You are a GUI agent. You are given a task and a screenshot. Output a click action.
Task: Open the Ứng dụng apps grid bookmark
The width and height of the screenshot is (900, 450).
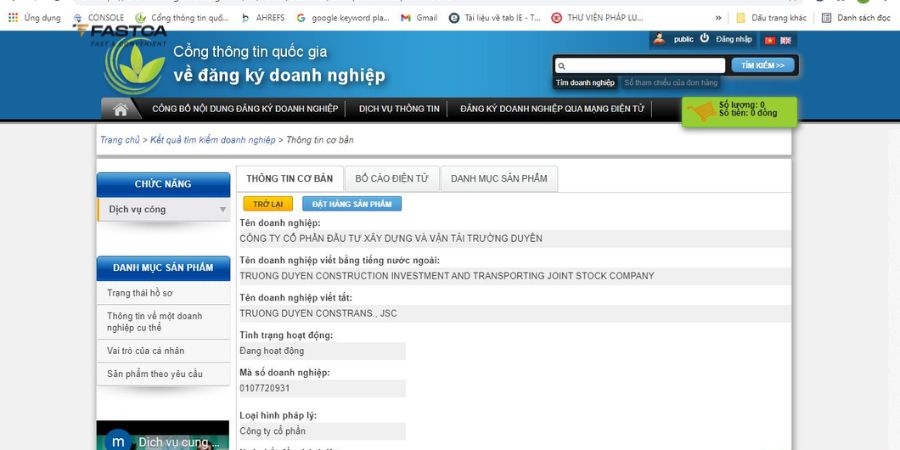(x=34, y=18)
